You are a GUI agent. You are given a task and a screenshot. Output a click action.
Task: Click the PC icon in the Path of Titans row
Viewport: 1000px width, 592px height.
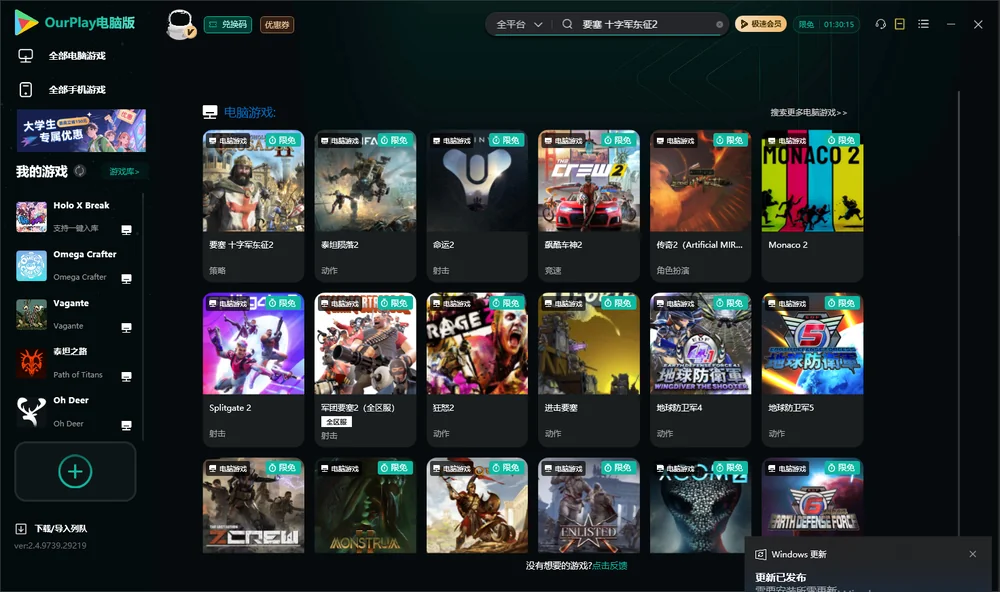coord(126,376)
